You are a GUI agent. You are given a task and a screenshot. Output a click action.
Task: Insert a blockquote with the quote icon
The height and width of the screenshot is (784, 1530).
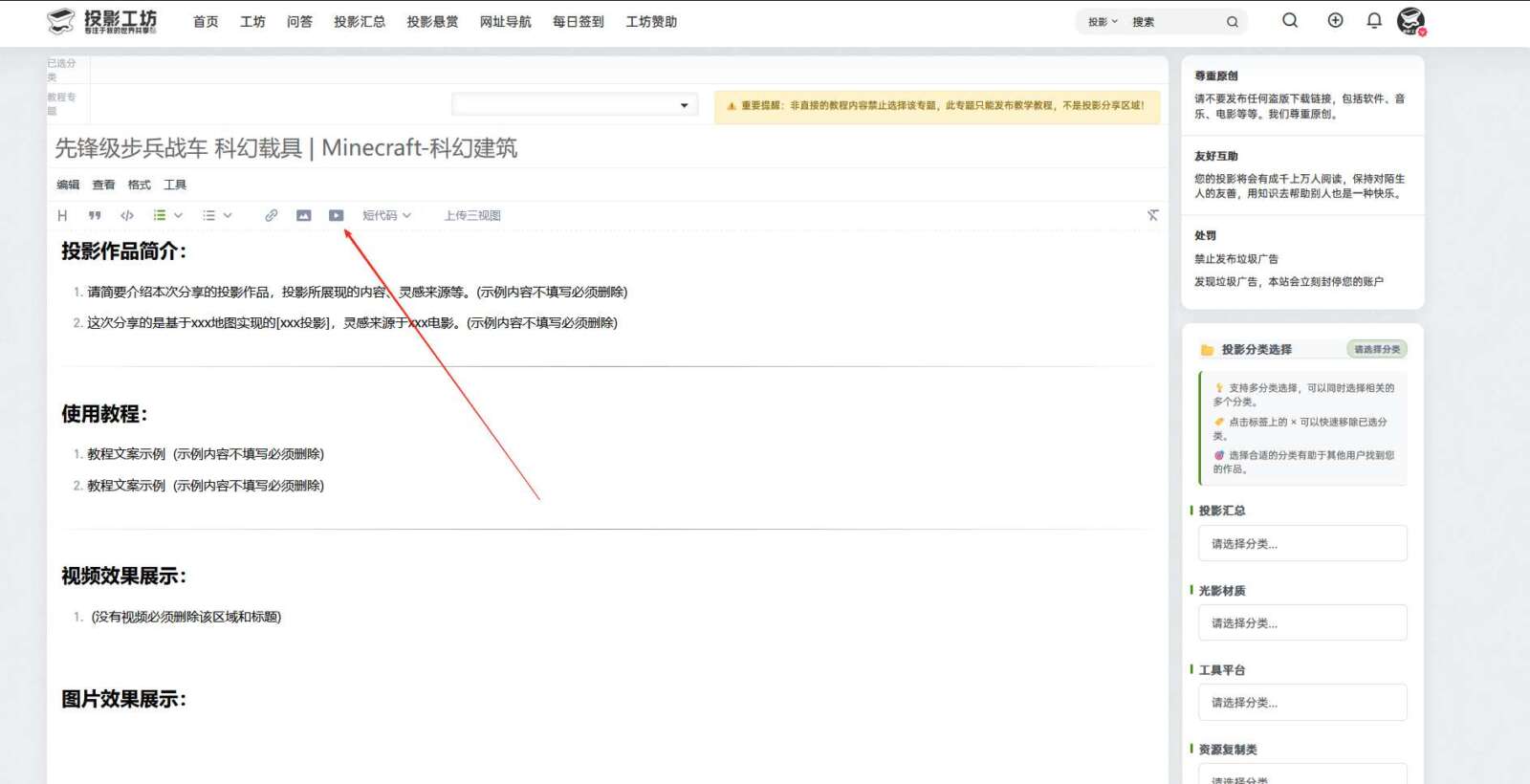click(95, 215)
